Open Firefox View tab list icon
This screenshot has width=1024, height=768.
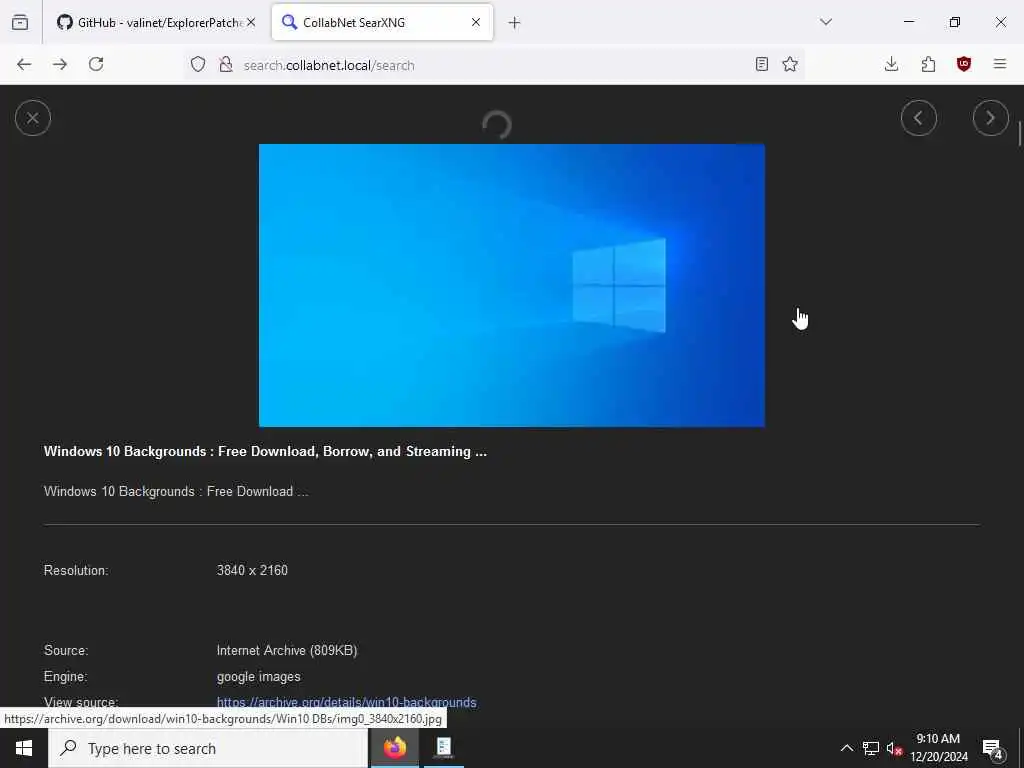pyautogui.click(x=20, y=22)
